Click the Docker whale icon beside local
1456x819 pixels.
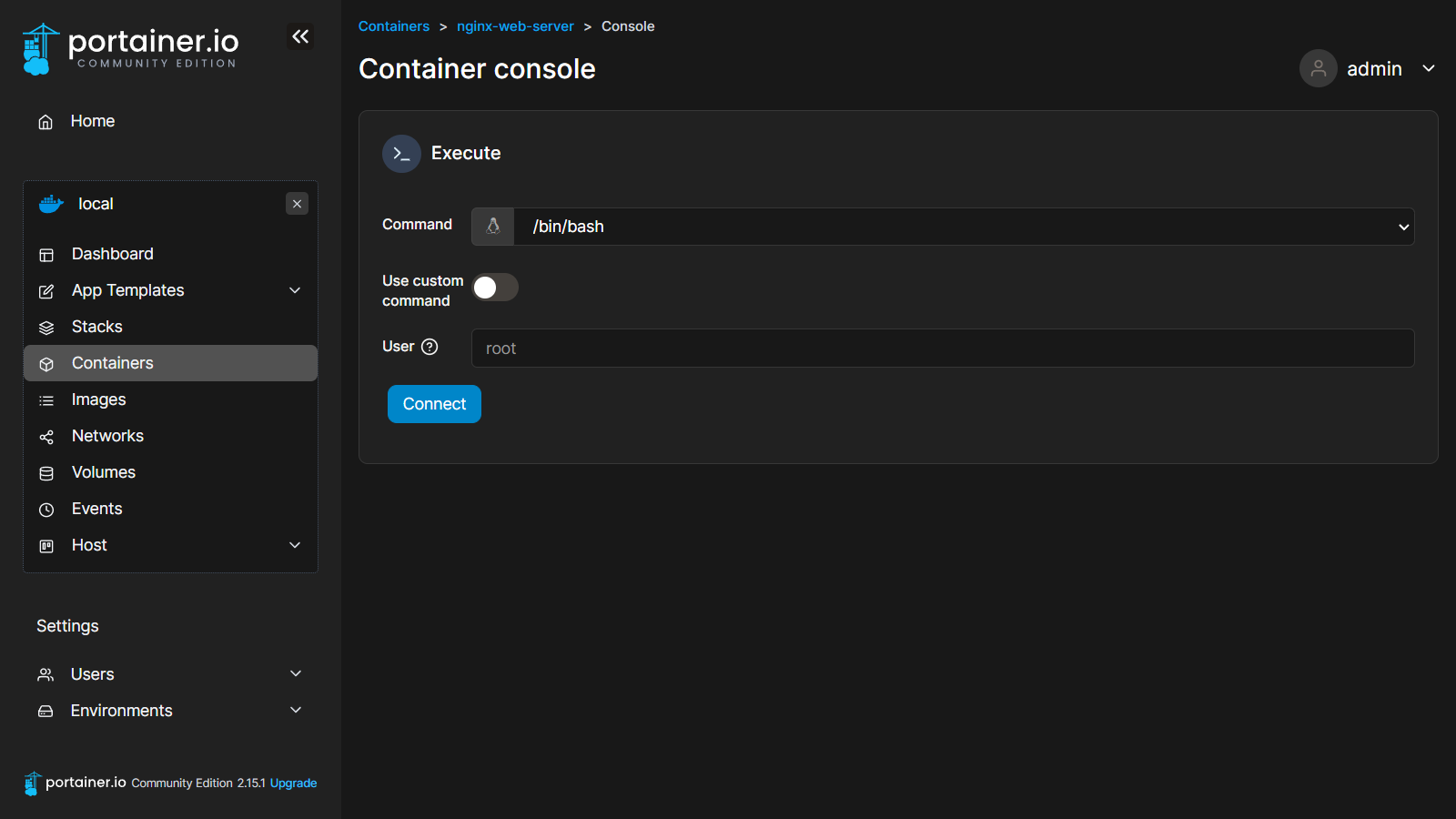coord(51,204)
